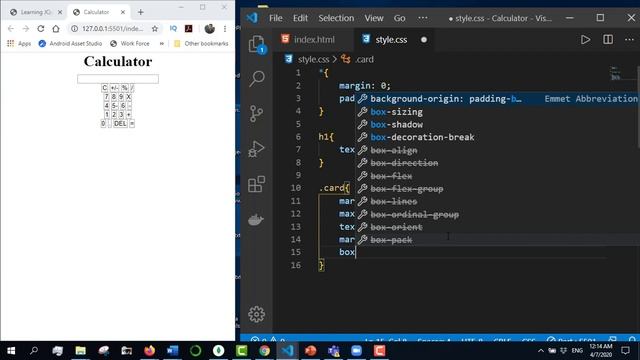Open the Android Asset Studio bookmark
Image resolution: width=640 pixels, height=360 pixels.
pyautogui.click(x=70, y=43)
